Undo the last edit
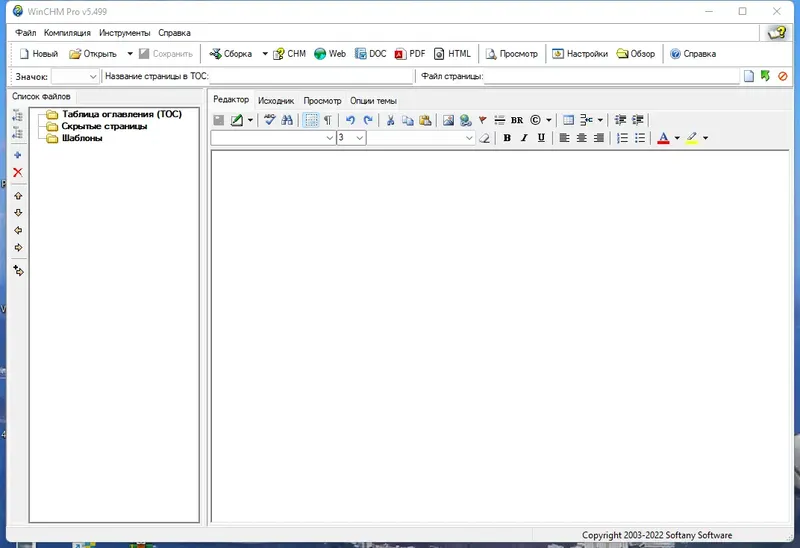Screen dimensions: 800x548 351,120
